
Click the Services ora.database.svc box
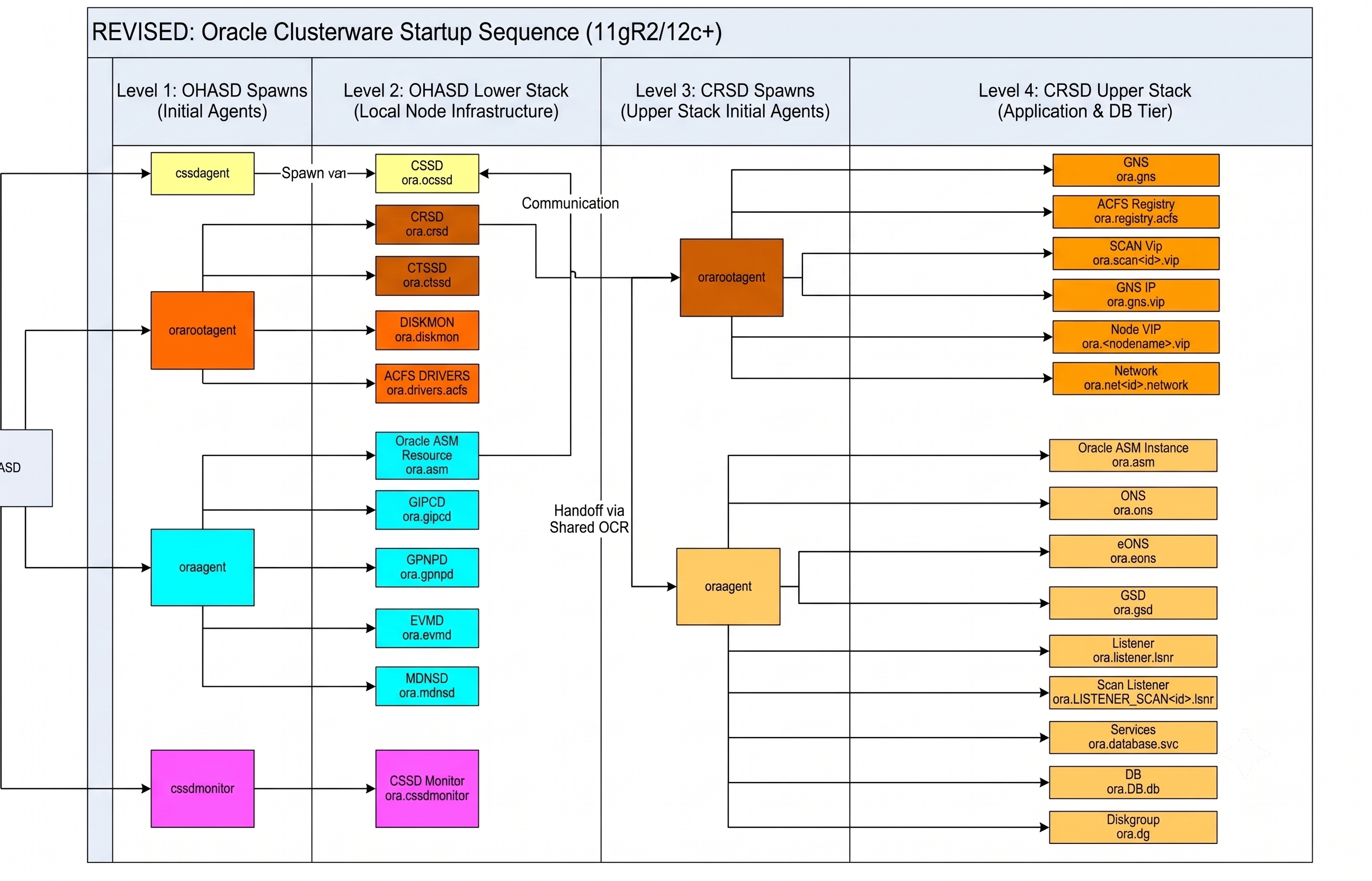pyautogui.click(x=1133, y=738)
